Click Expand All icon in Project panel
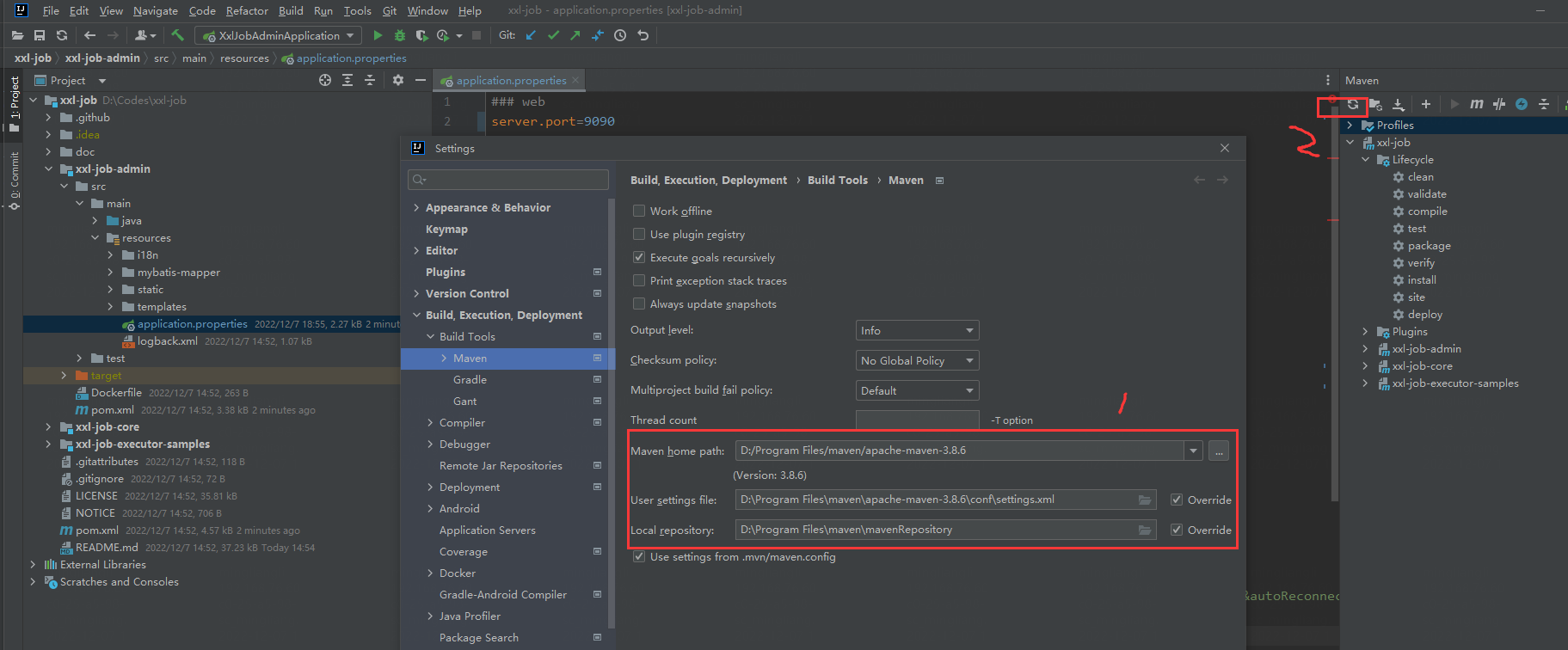The image size is (1568, 650). click(347, 80)
